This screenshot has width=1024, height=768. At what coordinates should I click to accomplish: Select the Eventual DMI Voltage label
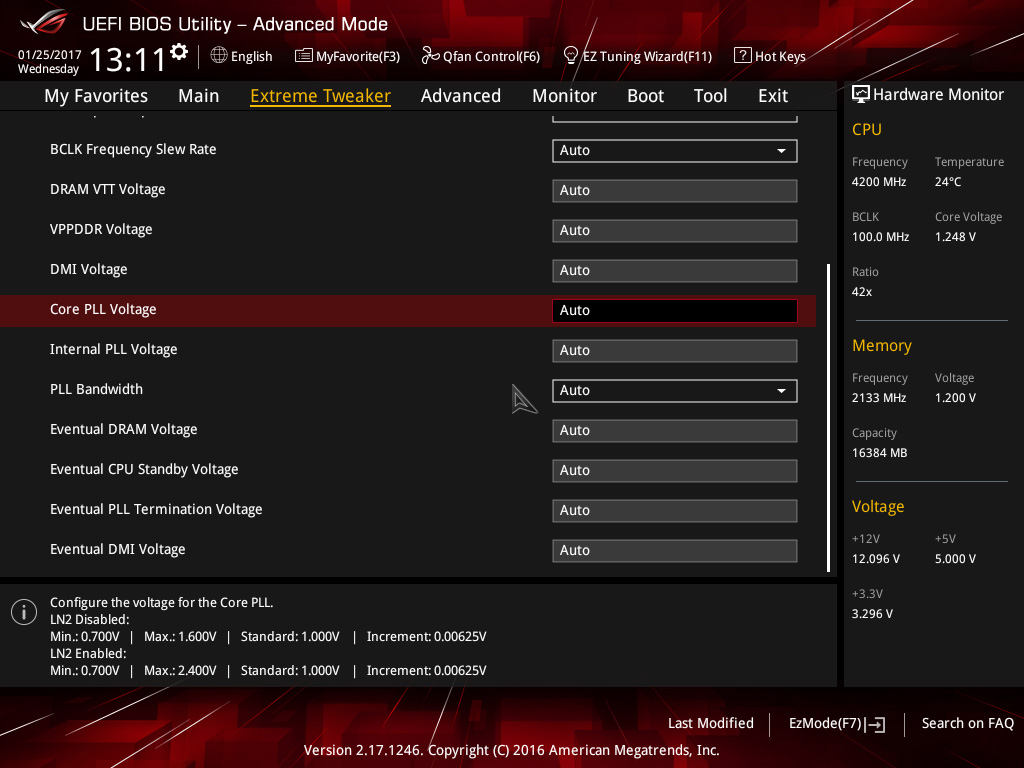(118, 549)
